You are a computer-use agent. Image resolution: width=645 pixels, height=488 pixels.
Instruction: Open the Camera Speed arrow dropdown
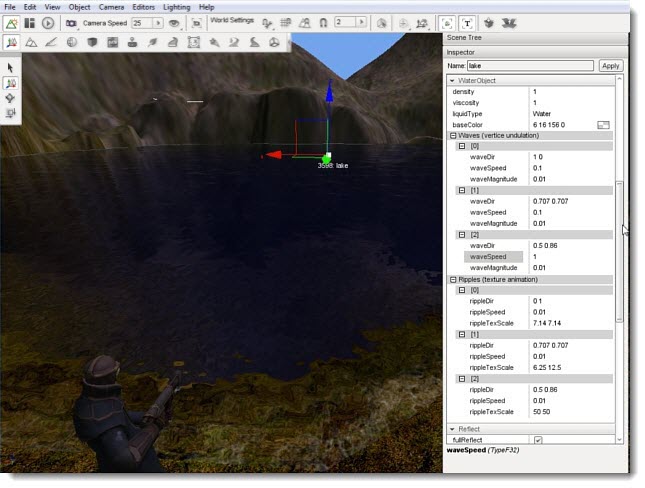(x=158, y=23)
